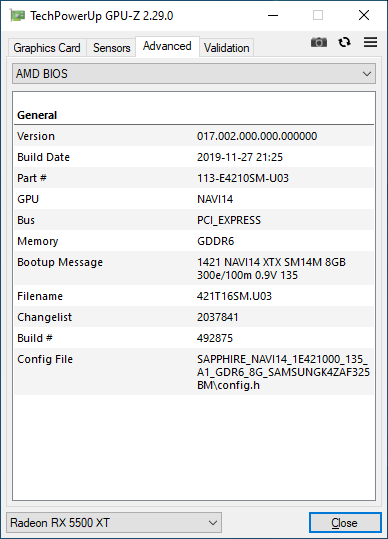Take a screenshot with the camera icon
The height and width of the screenshot is (539, 388).
tap(319, 42)
